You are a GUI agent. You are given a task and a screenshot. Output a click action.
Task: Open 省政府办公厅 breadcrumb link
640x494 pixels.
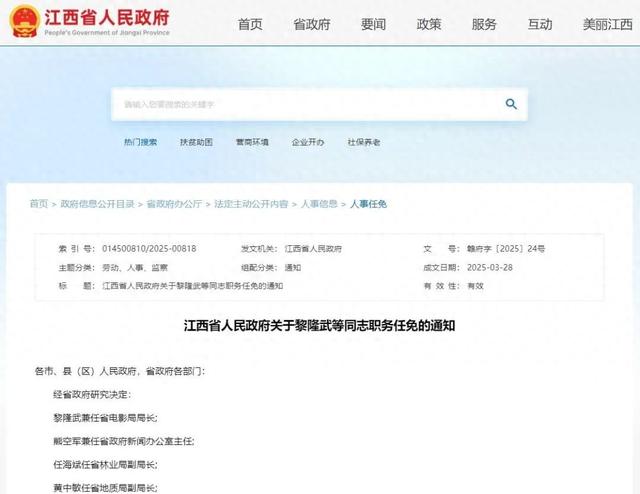(174, 203)
